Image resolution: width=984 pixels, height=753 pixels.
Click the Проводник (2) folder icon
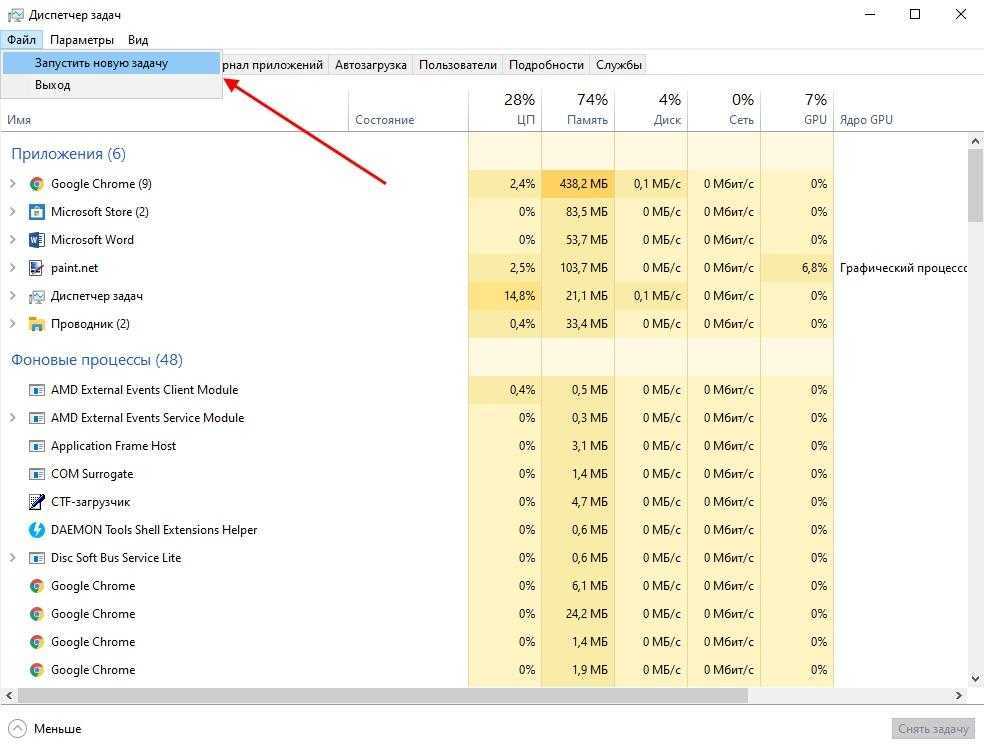[x=36, y=324]
